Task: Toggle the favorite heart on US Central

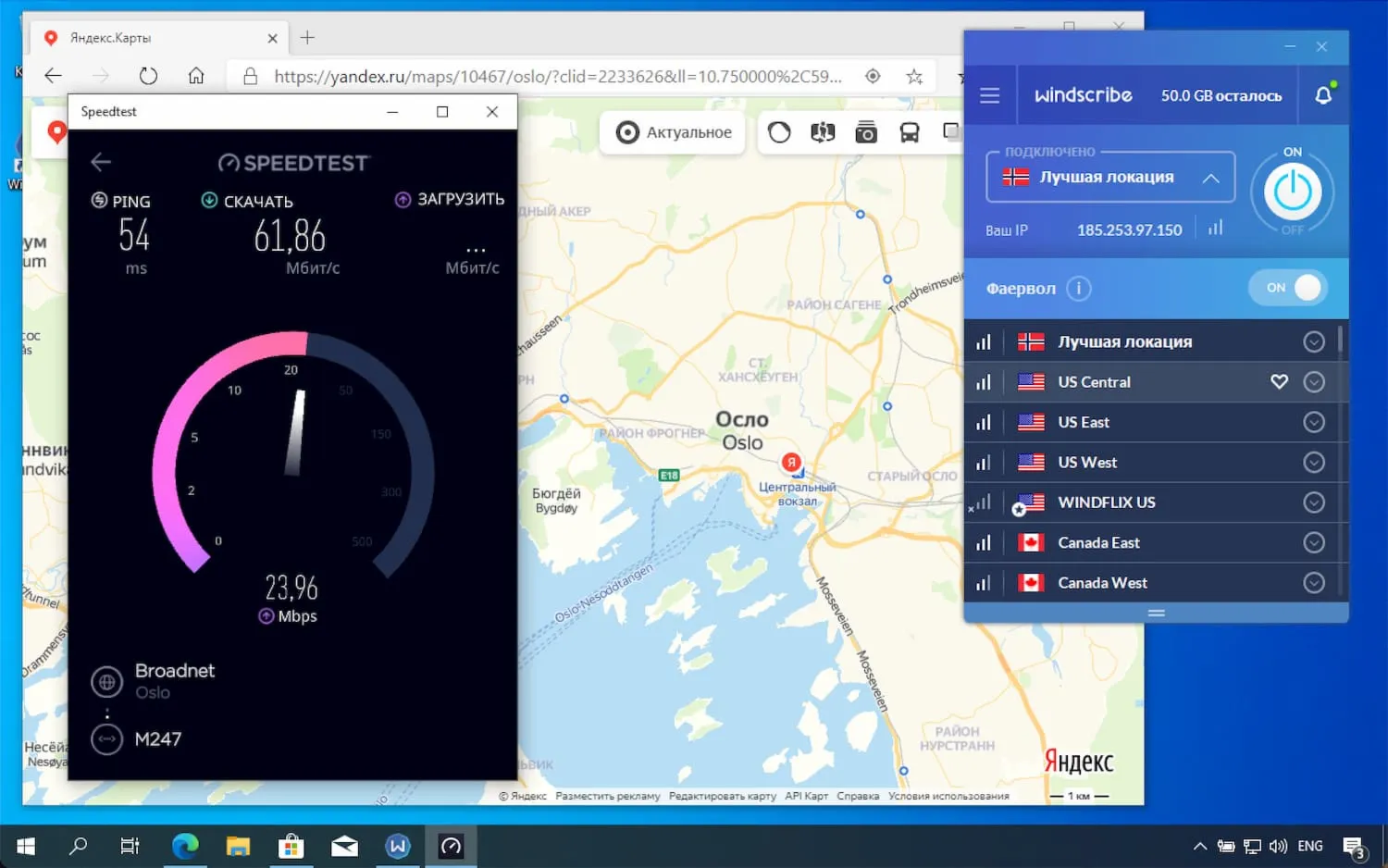Action: pyautogui.click(x=1279, y=381)
